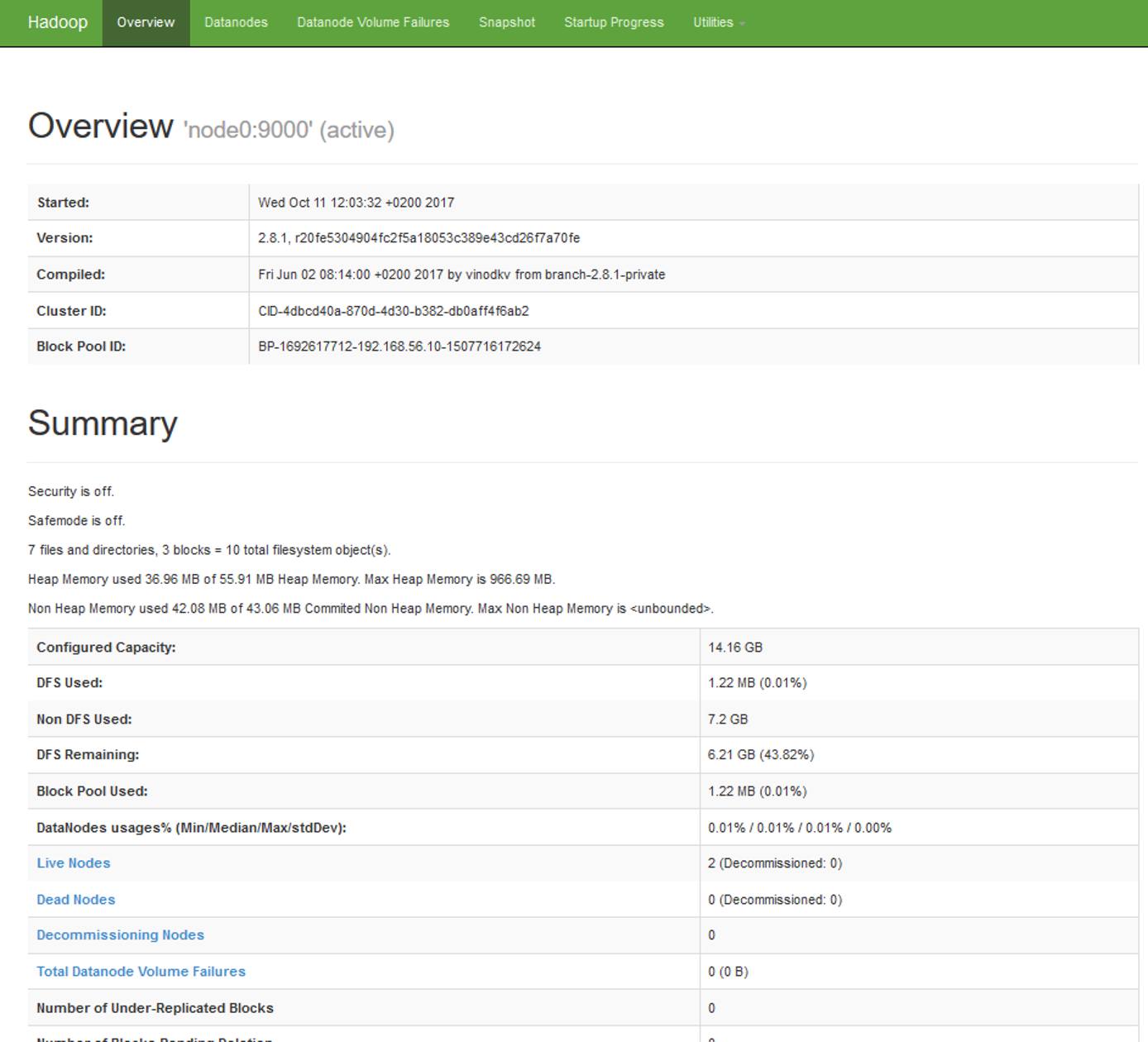
Task: Open the Datanode Volume Failures tab
Action: (372, 22)
